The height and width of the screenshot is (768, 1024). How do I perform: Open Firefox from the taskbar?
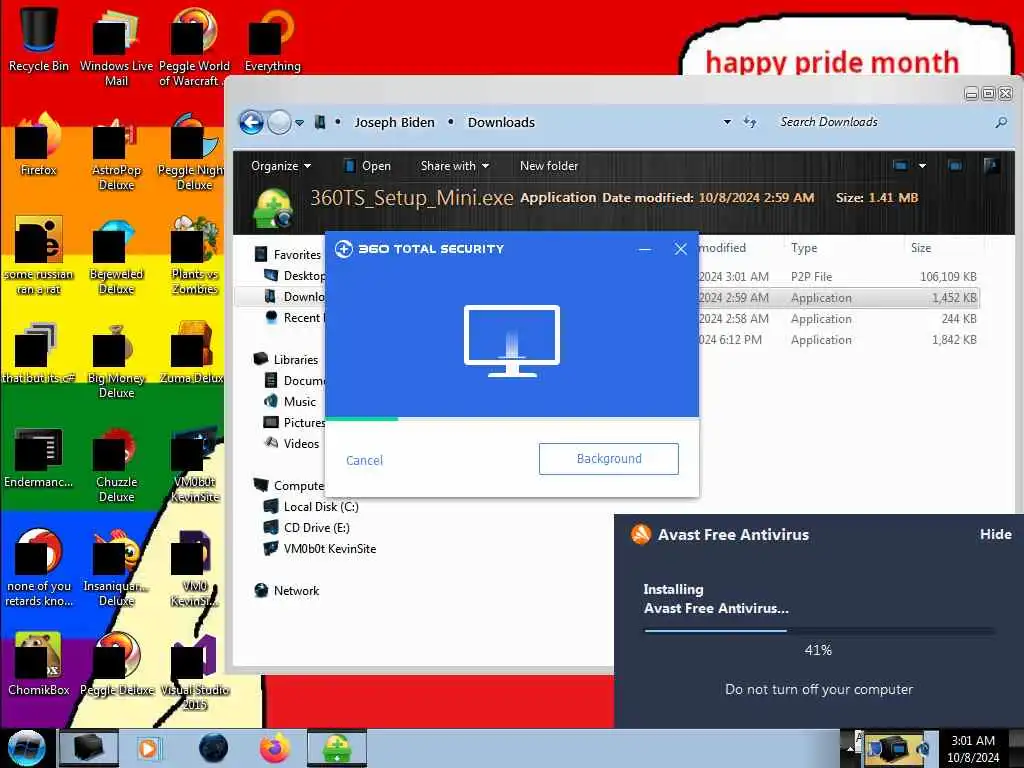tap(275, 748)
